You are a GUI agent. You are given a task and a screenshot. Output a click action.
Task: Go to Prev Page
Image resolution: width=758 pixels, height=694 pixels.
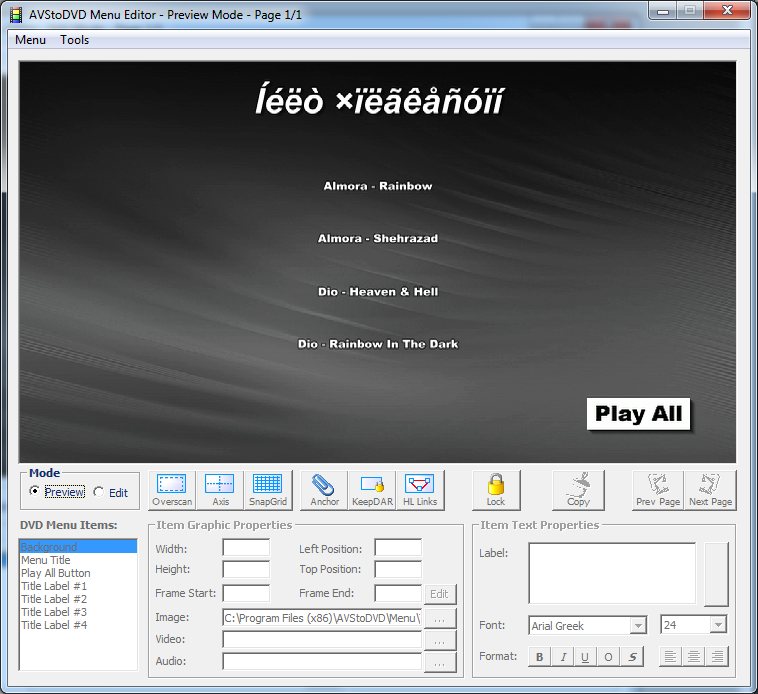click(658, 490)
